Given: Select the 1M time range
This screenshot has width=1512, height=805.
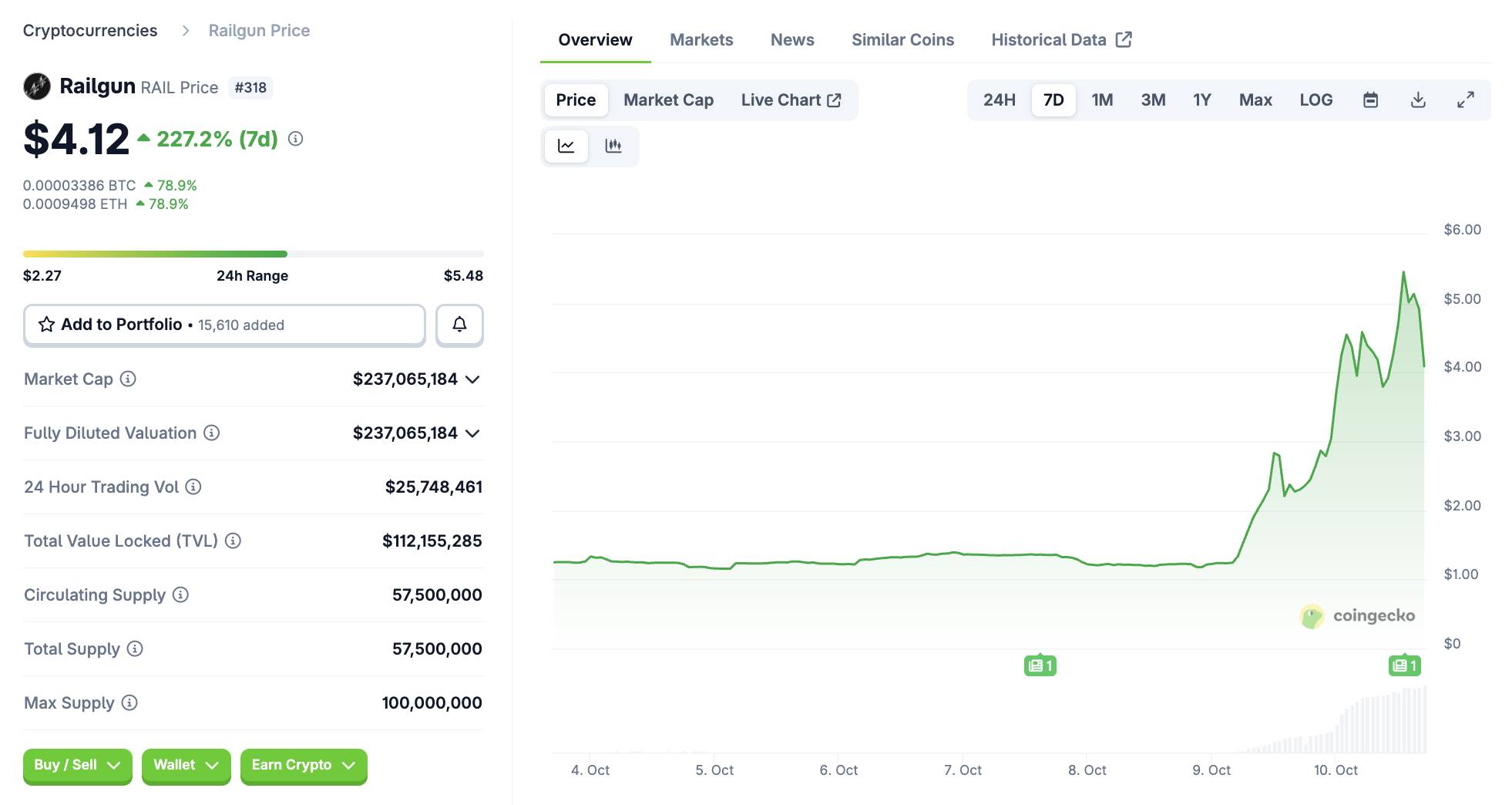Looking at the screenshot, I should [1102, 100].
